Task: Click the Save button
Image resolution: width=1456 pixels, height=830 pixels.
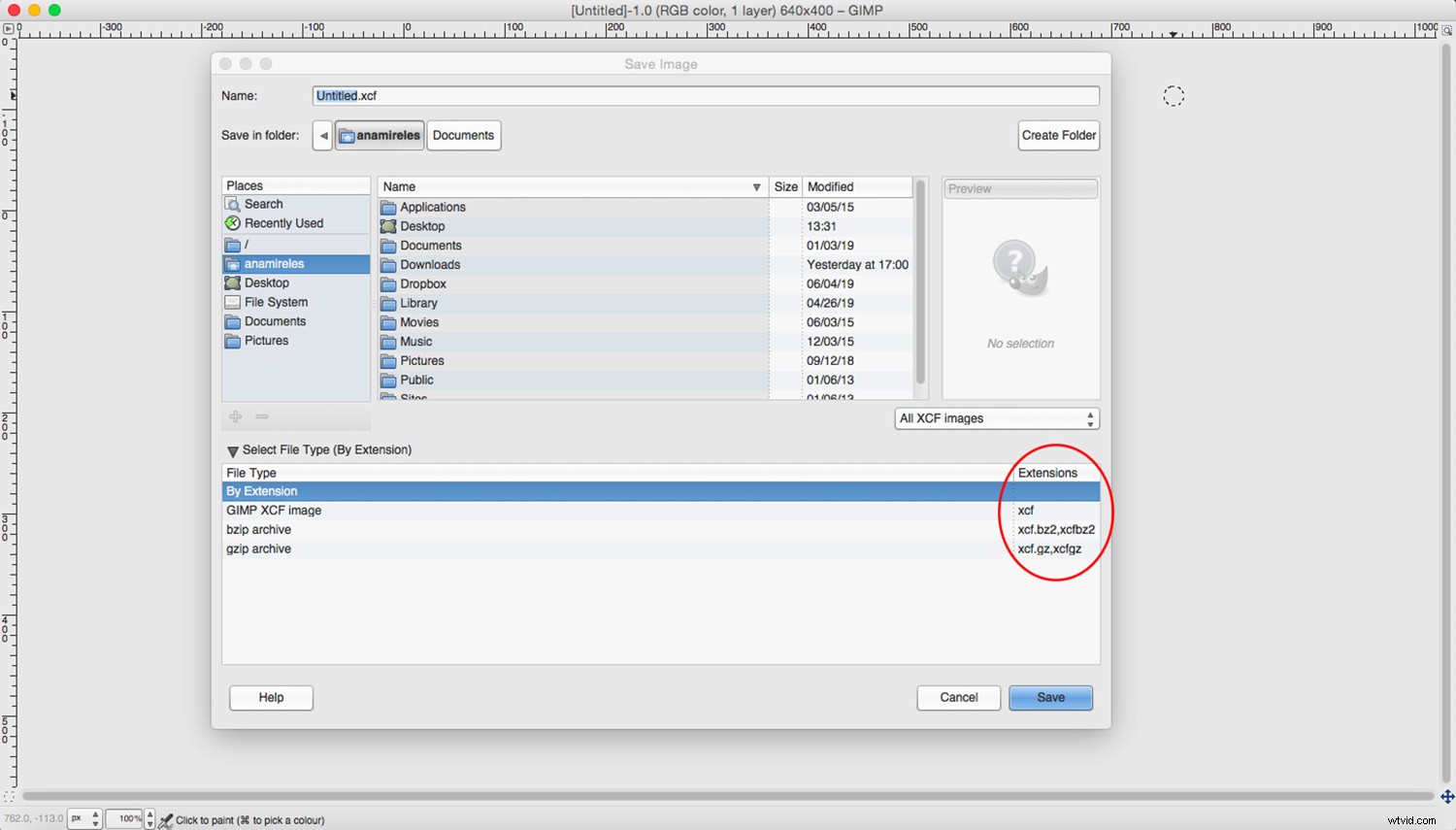Action: click(x=1050, y=698)
